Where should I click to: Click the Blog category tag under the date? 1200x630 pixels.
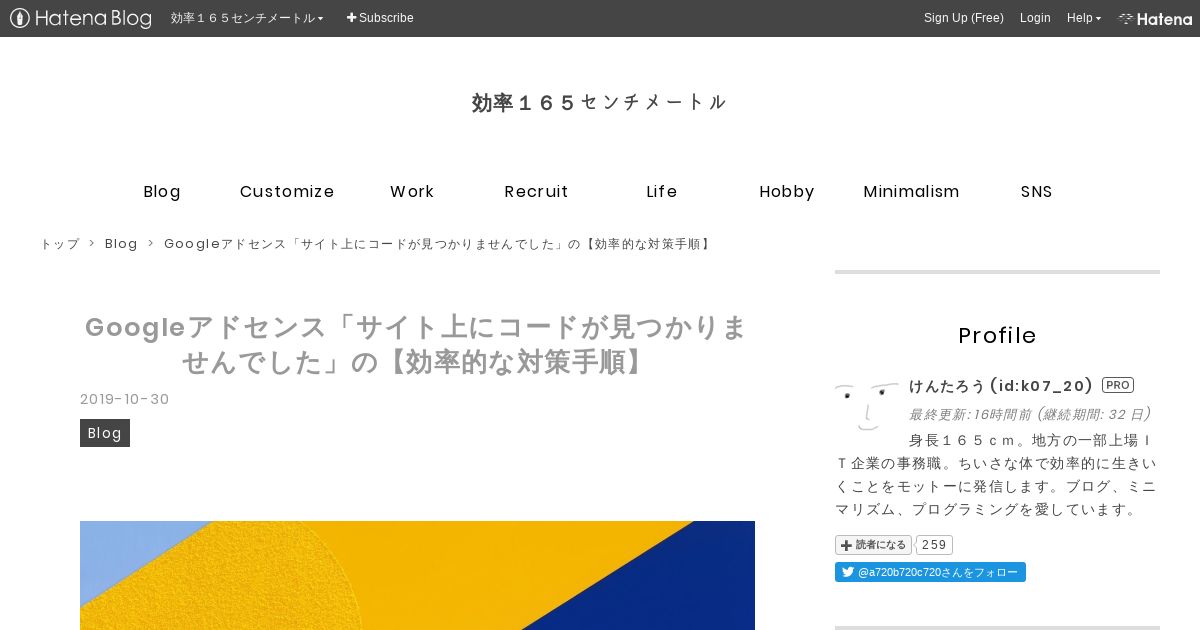[105, 433]
